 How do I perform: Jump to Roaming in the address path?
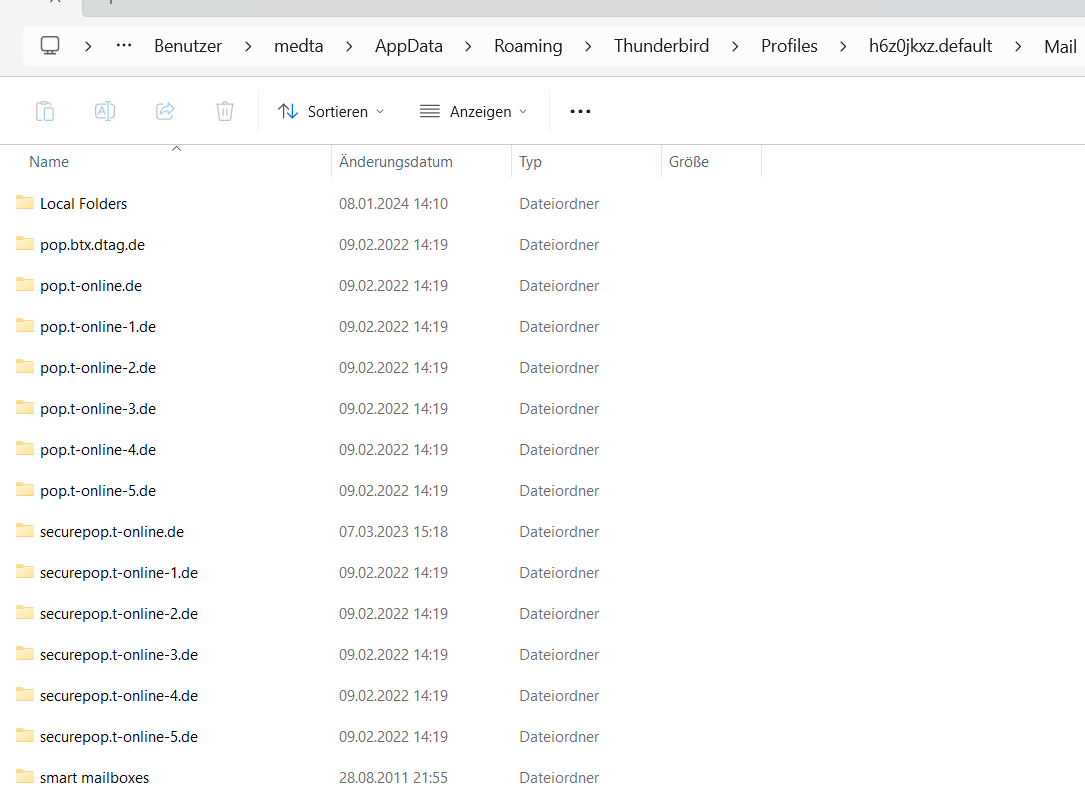[528, 46]
